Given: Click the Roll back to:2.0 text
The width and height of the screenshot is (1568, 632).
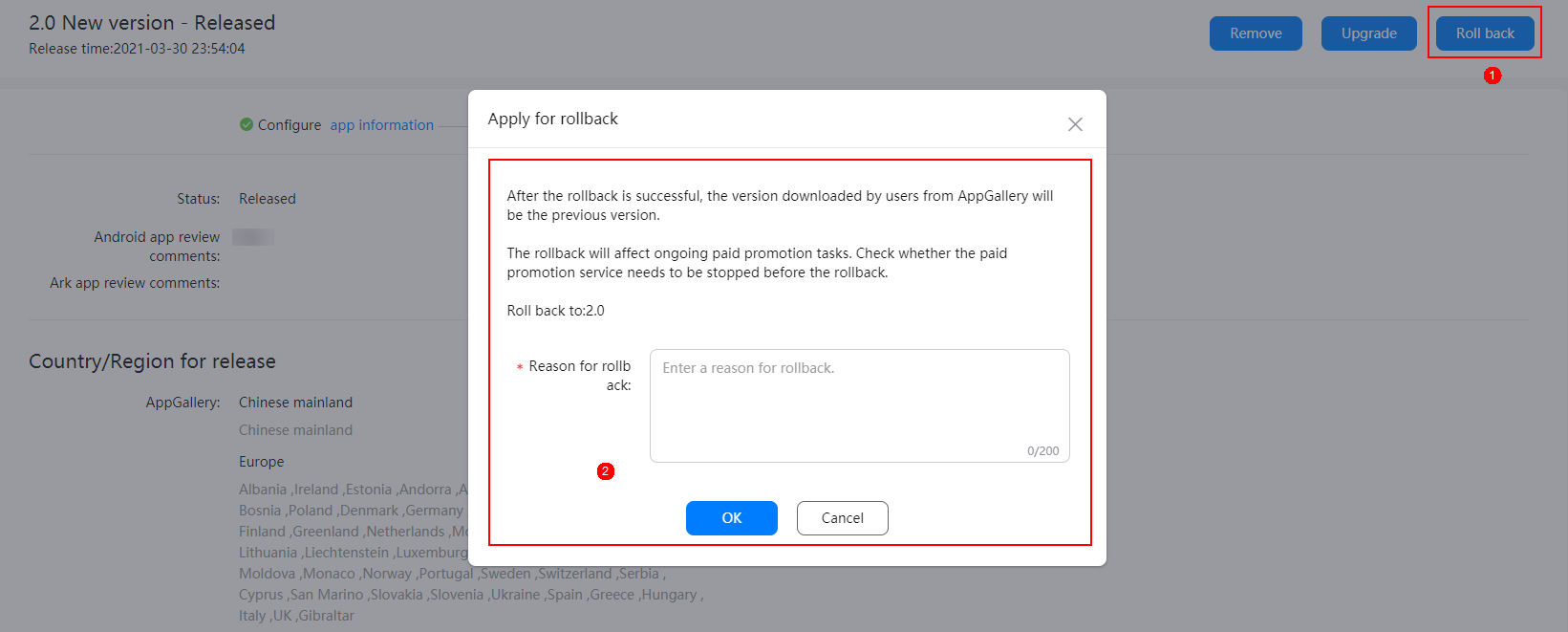Looking at the screenshot, I should pos(555,311).
